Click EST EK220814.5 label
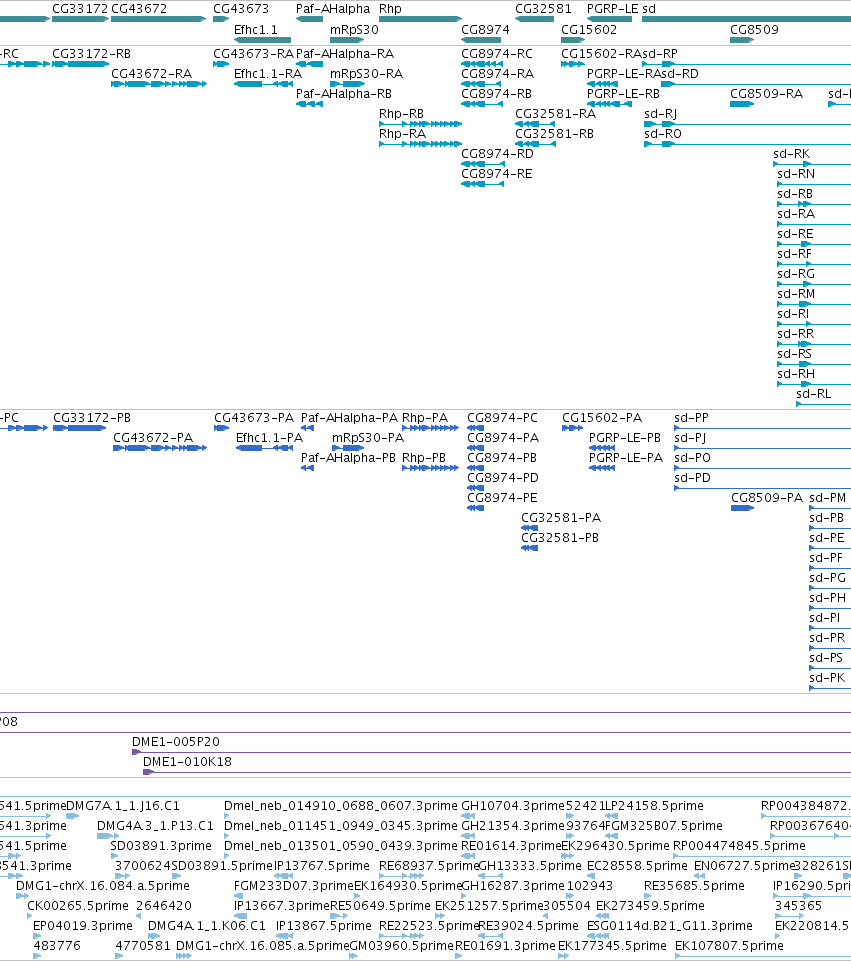This screenshot has height=961, width=851. point(812,926)
